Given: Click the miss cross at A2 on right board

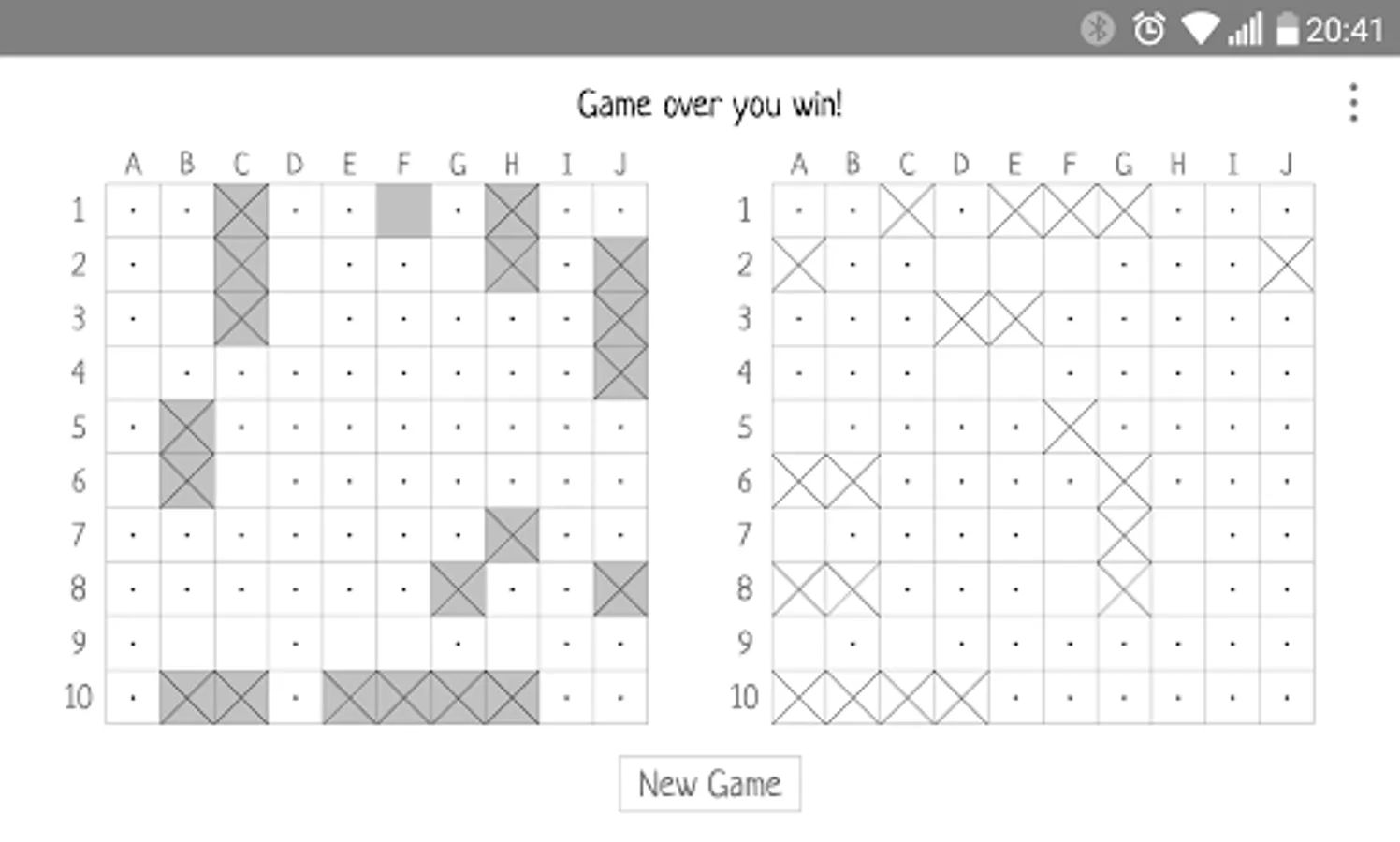Looking at the screenshot, I should coord(800,265).
